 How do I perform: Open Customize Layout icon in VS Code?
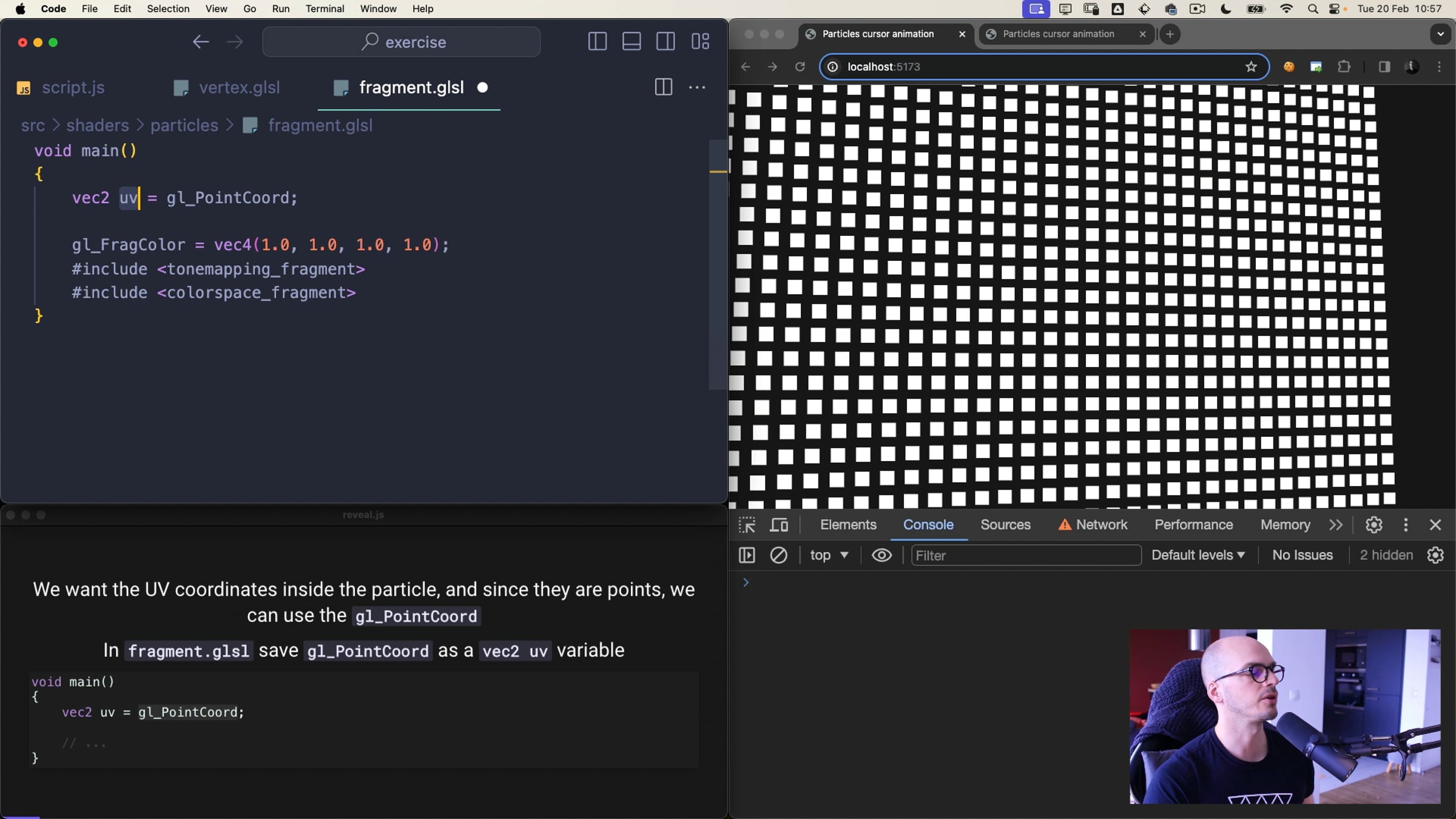click(700, 42)
